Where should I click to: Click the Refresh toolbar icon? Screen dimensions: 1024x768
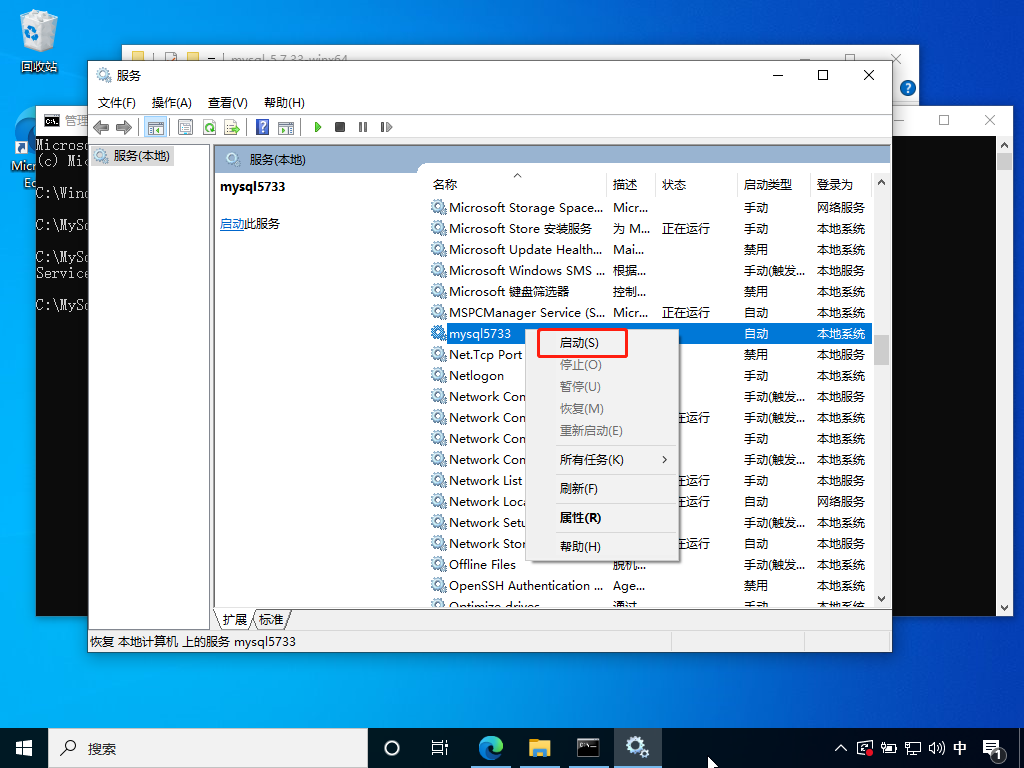[209, 127]
